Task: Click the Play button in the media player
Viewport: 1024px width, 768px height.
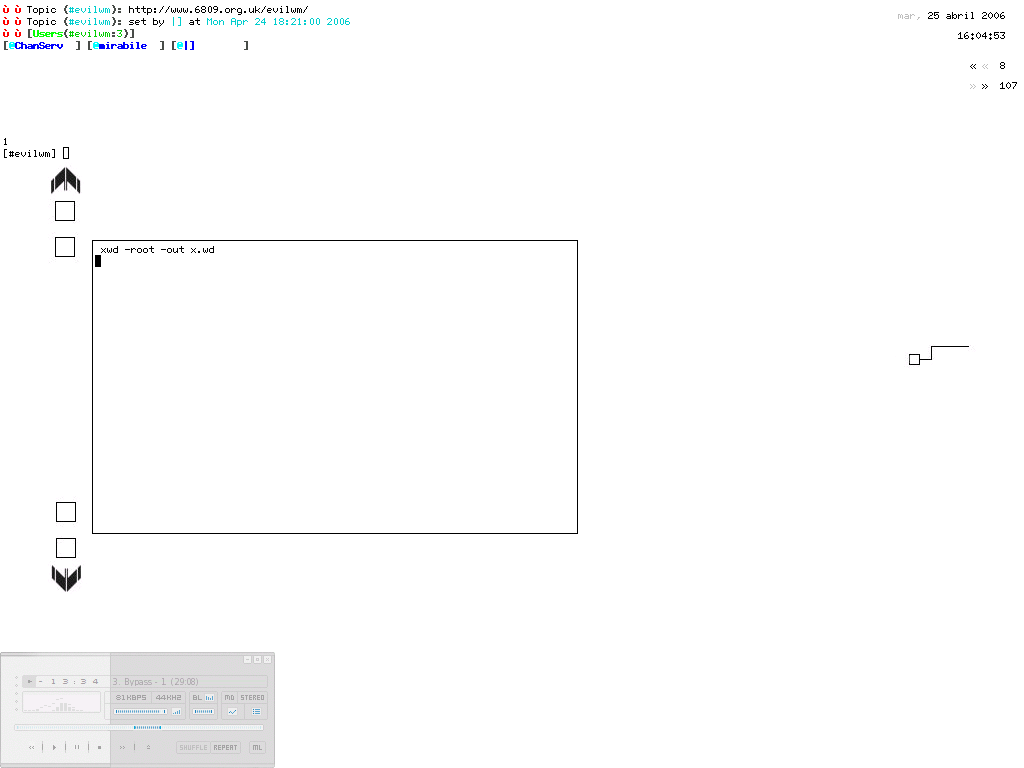Action: tap(54, 747)
